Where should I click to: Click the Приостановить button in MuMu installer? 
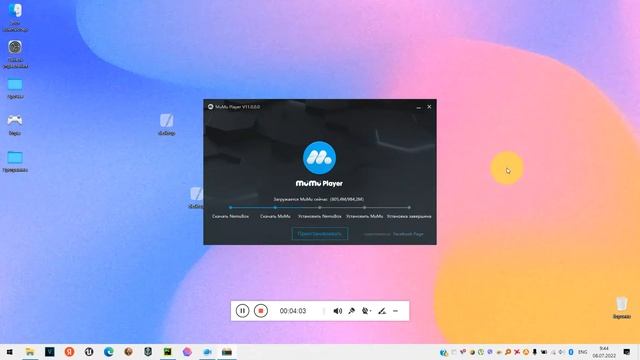pos(320,234)
